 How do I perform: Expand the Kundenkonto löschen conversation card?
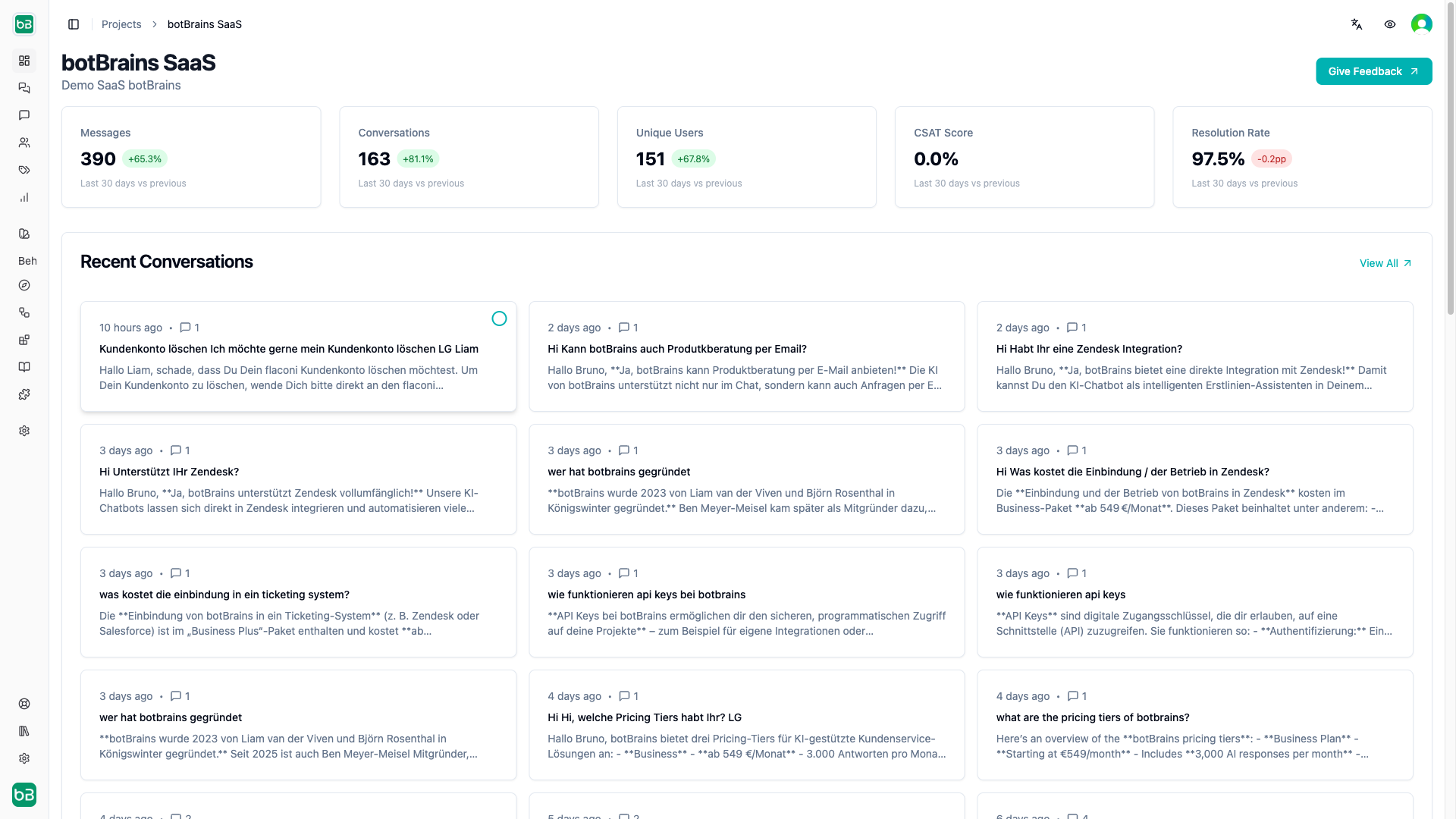pyautogui.click(x=298, y=356)
